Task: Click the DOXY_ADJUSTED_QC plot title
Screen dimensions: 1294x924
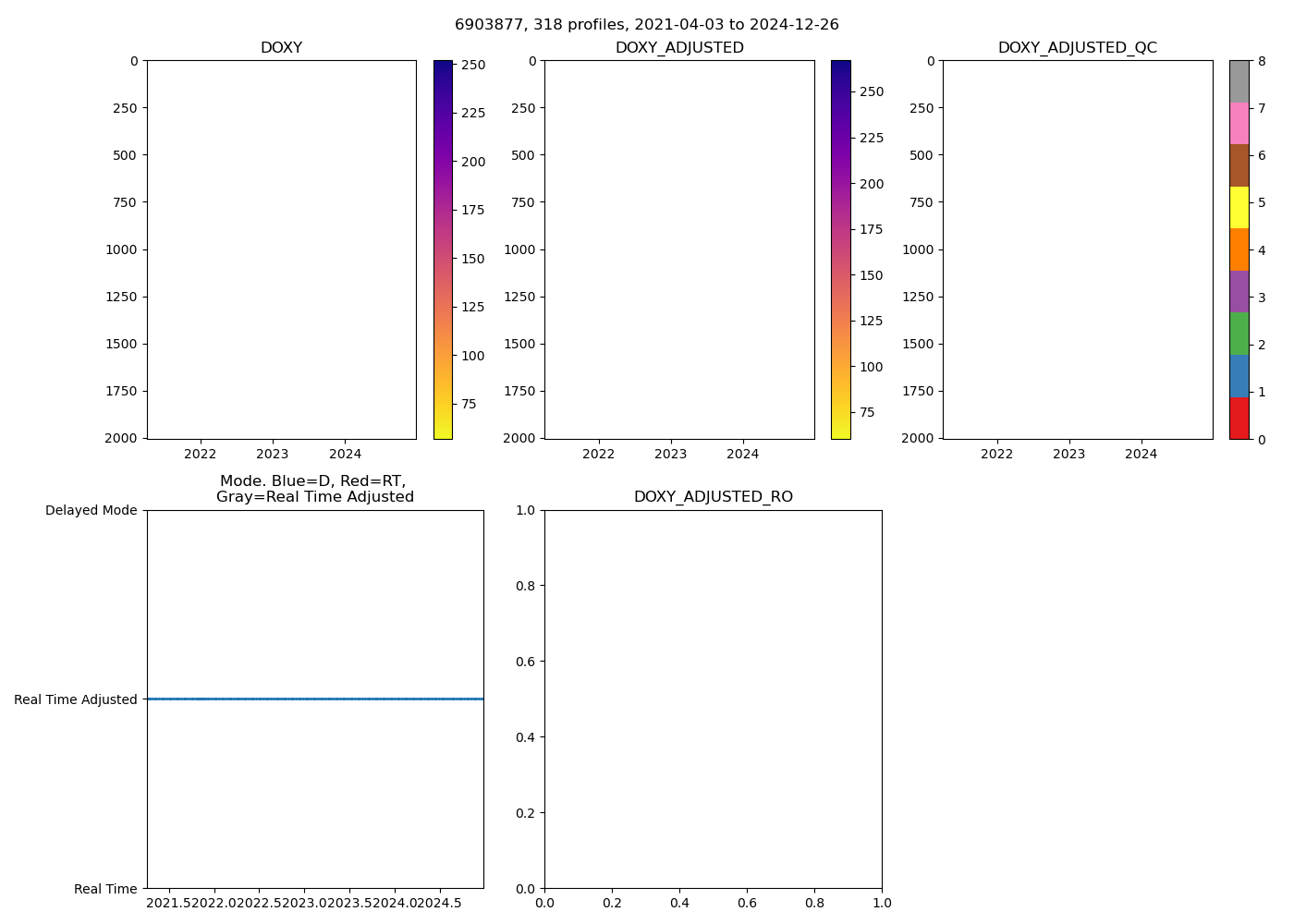Action: [x=1077, y=48]
